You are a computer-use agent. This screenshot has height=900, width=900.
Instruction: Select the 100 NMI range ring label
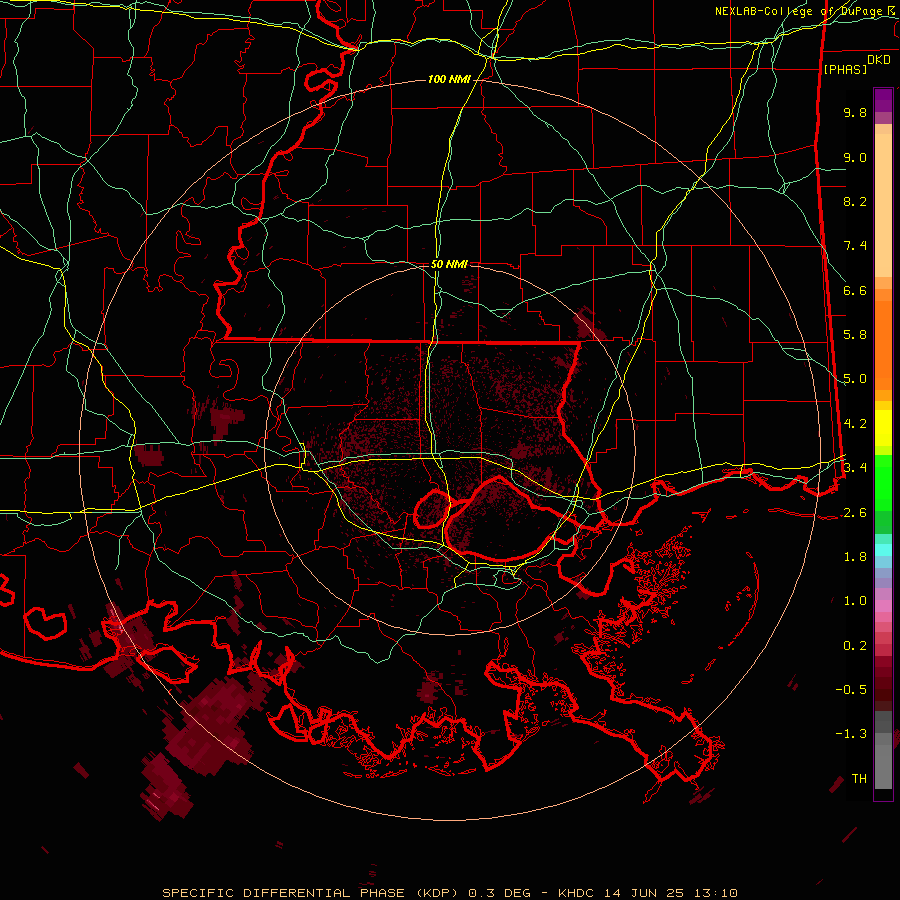[449, 79]
